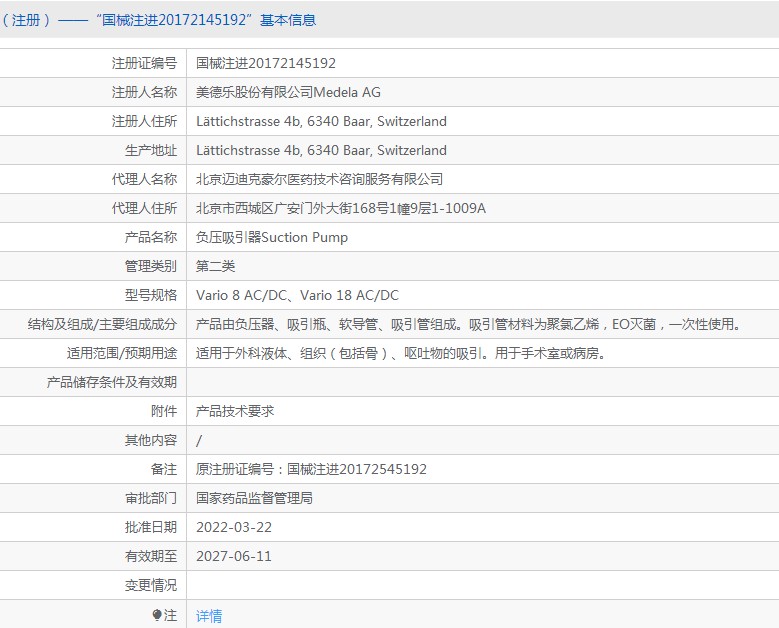Open the 详情 details link

point(209,616)
